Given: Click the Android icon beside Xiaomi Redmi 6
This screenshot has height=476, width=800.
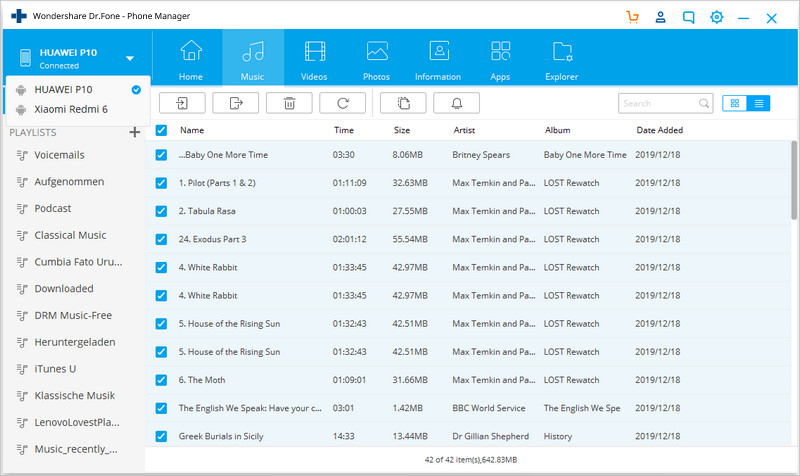Looking at the screenshot, I should (21, 110).
